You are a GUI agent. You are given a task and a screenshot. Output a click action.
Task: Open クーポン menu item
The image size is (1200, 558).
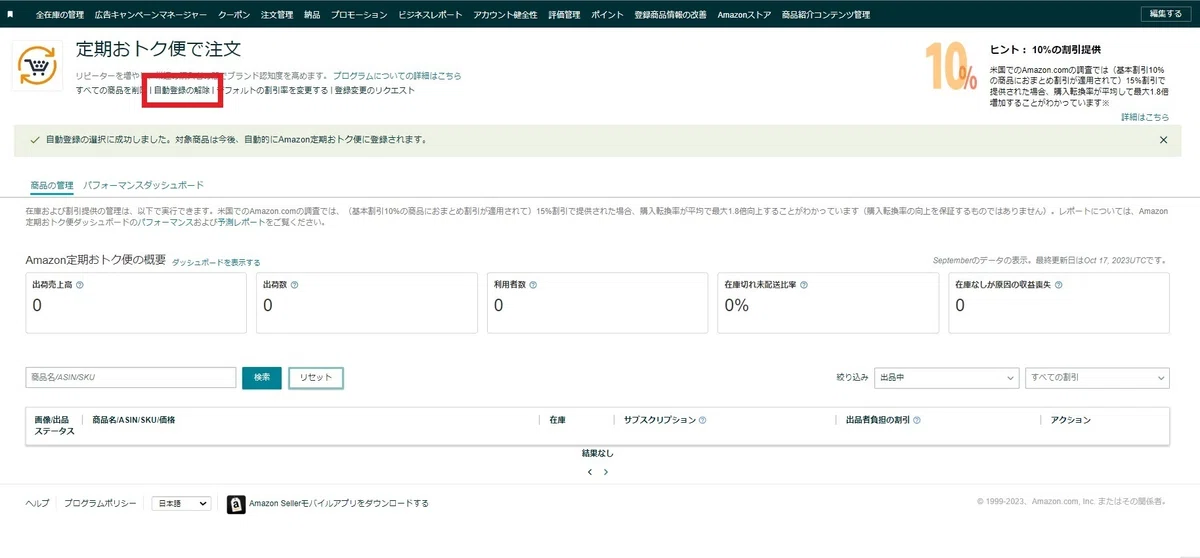[x=234, y=15]
